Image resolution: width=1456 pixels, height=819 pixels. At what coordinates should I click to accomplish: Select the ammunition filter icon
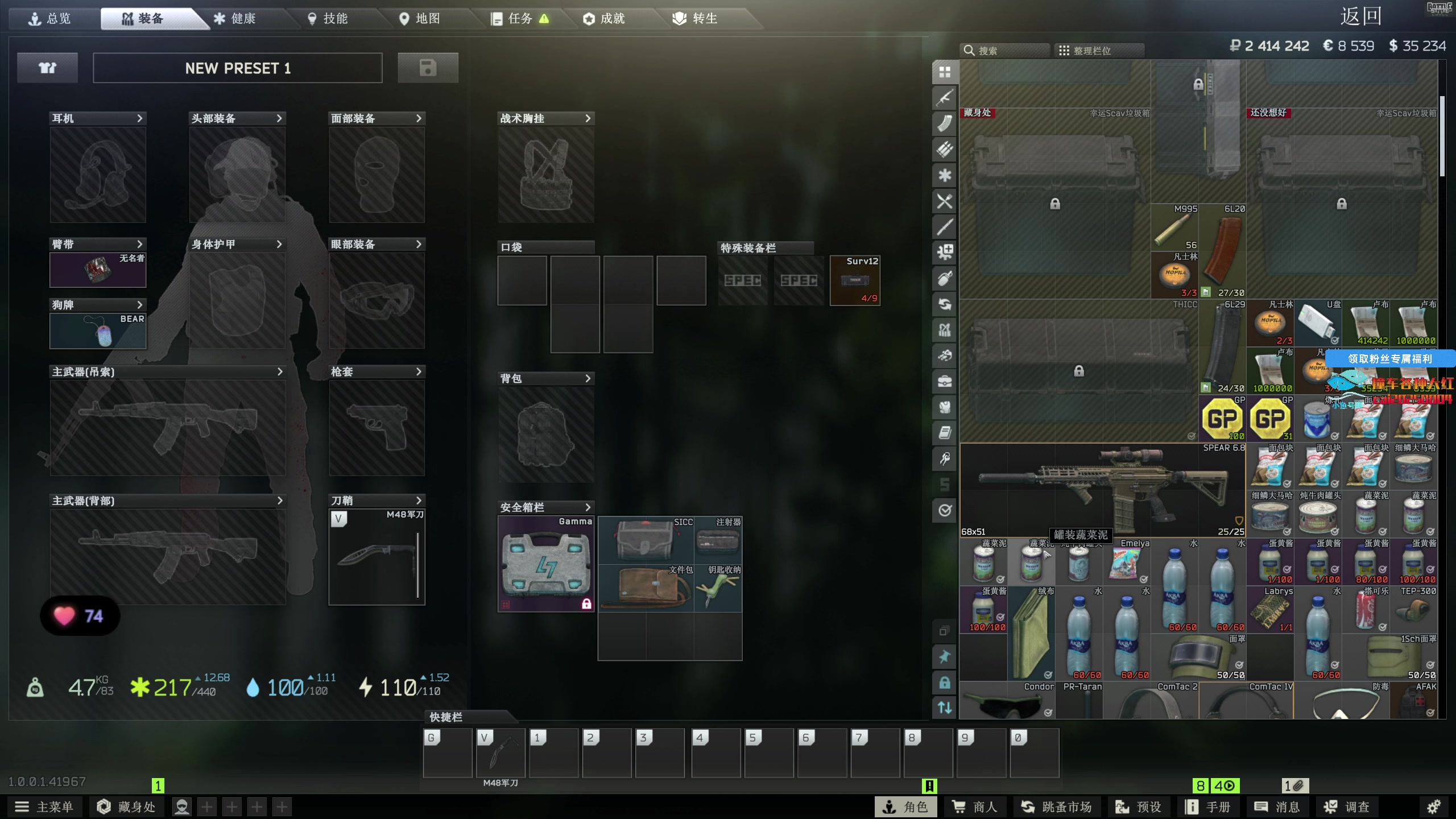(x=945, y=150)
